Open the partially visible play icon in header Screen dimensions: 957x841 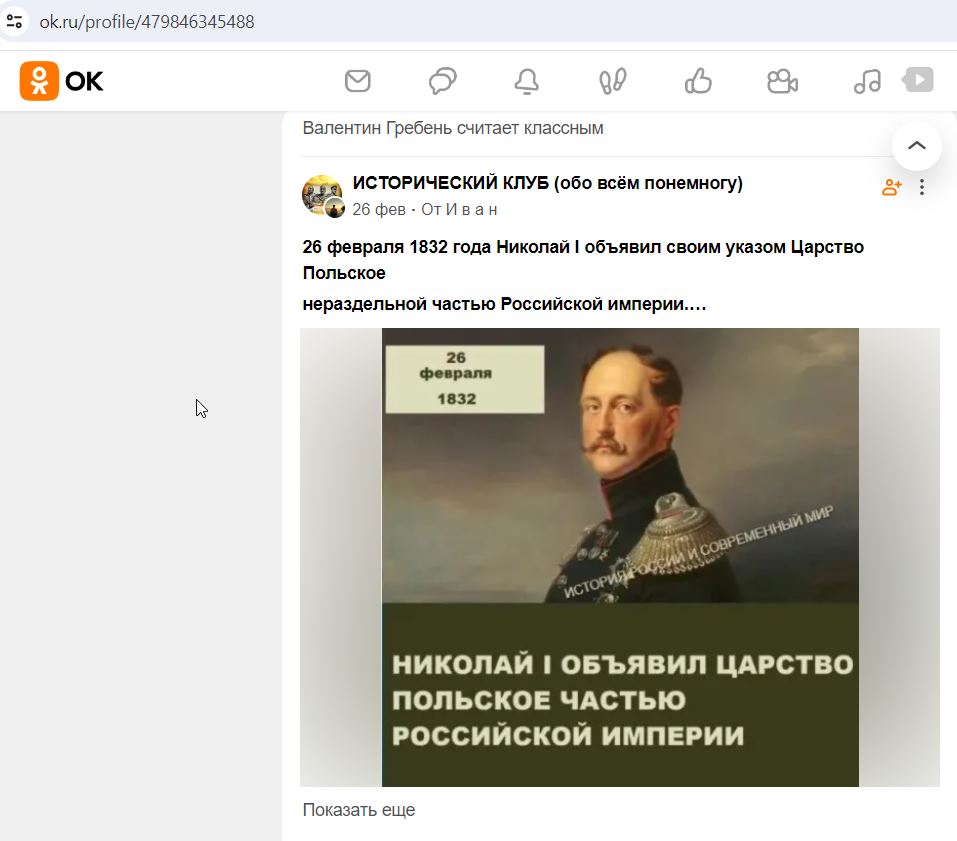click(x=919, y=80)
